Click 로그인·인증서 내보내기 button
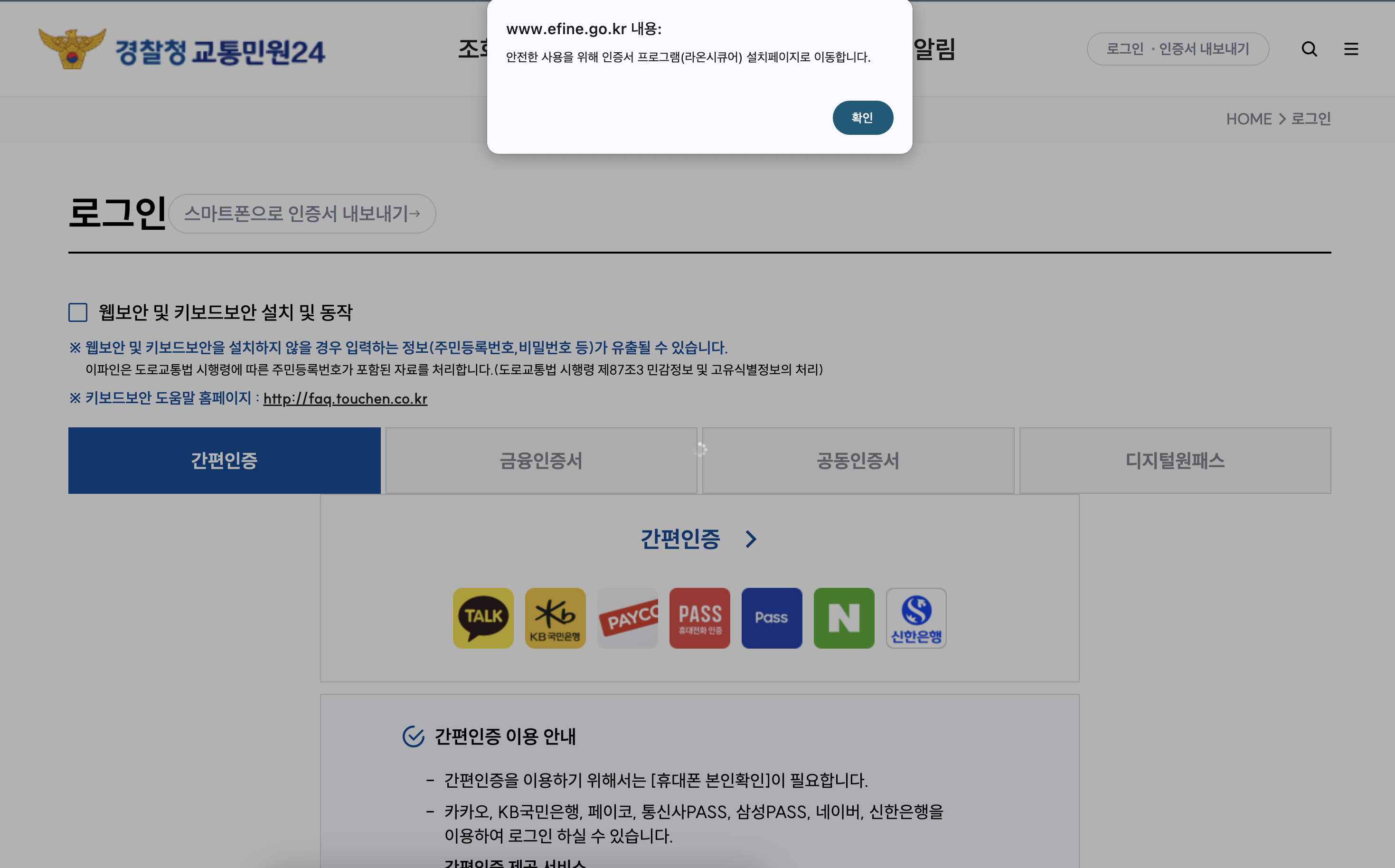Viewport: 1395px width, 868px height. (1178, 49)
